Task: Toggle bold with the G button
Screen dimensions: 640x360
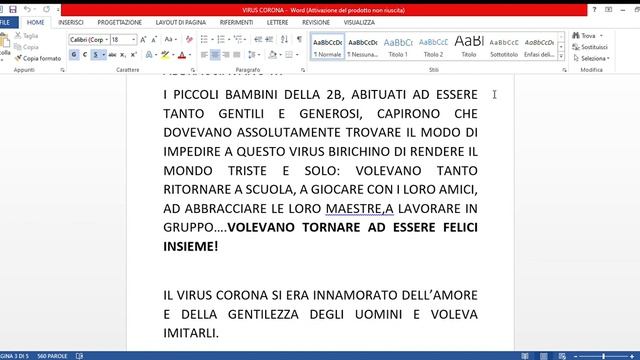Action: (74, 55)
